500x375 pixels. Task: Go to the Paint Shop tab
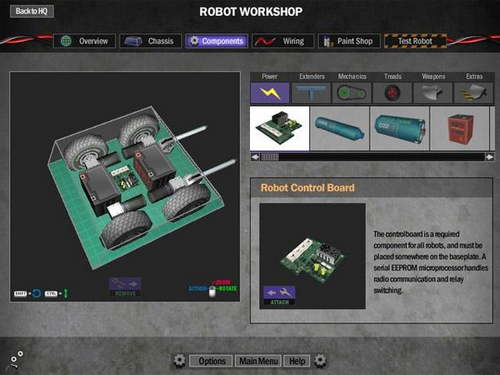(349, 41)
